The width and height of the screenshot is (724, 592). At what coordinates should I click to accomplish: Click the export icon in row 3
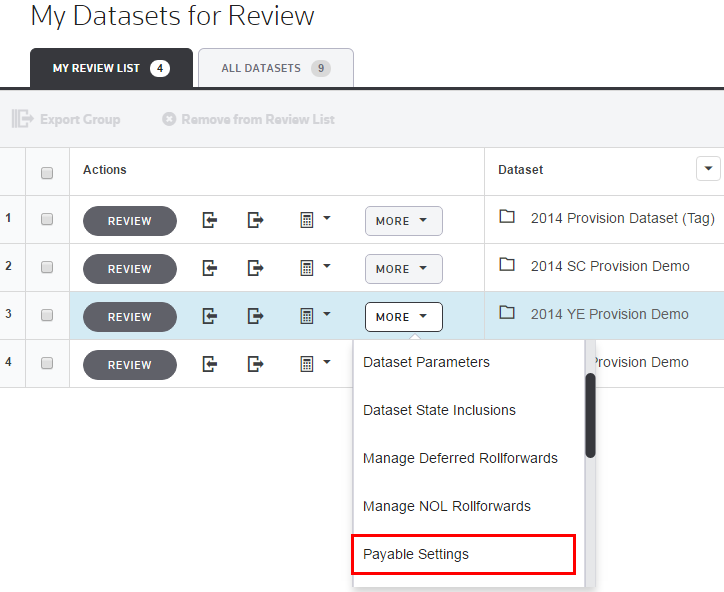[256, 316]
